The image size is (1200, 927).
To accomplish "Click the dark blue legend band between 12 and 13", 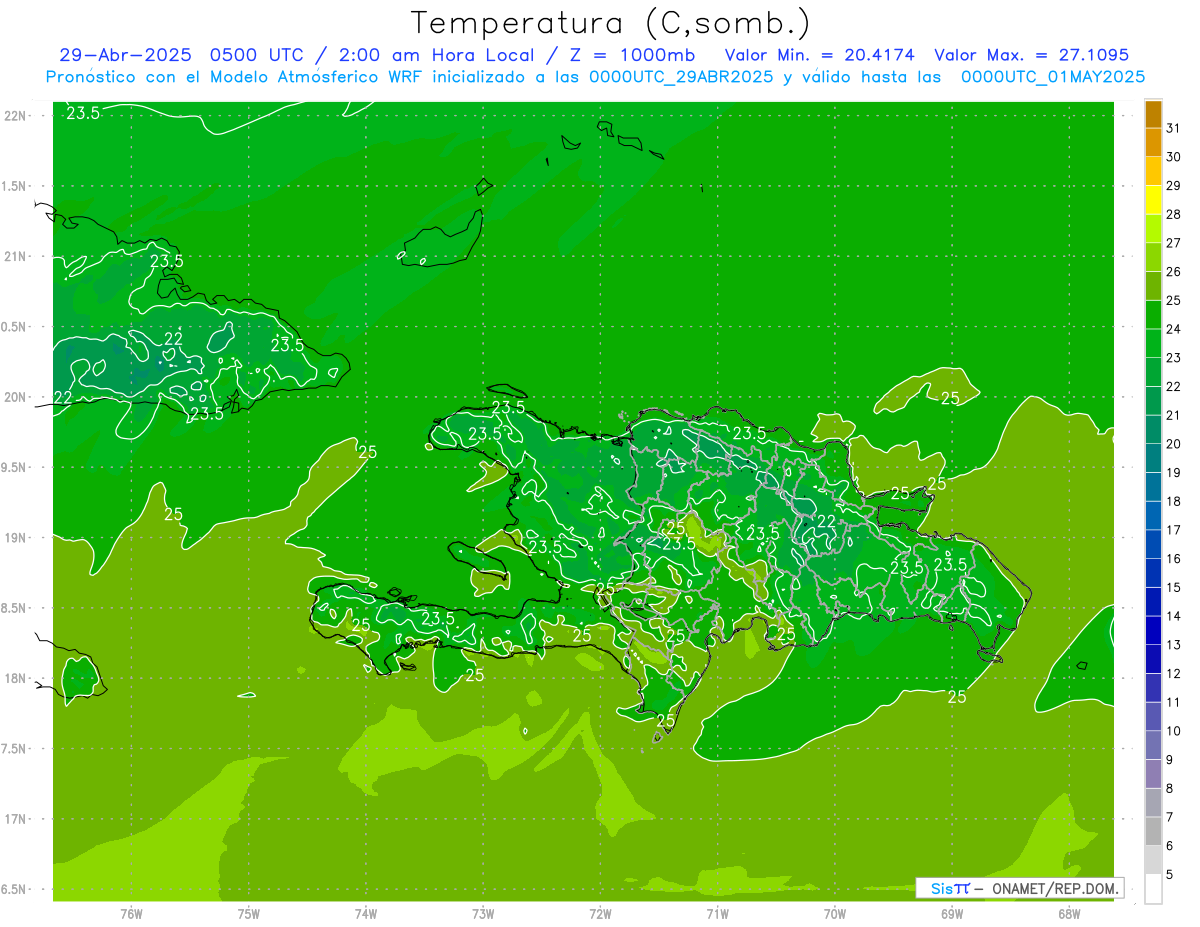I will coord(1153,660).
